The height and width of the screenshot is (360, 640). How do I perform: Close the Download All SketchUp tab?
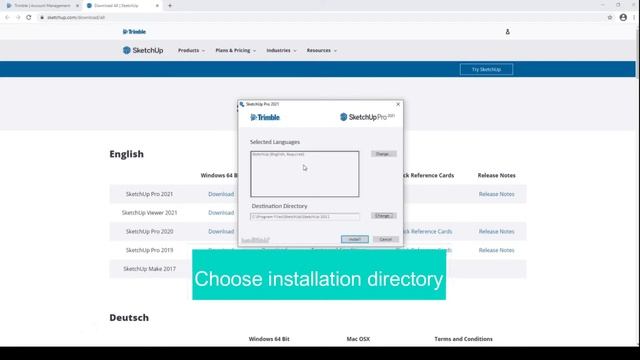[157, 6]
